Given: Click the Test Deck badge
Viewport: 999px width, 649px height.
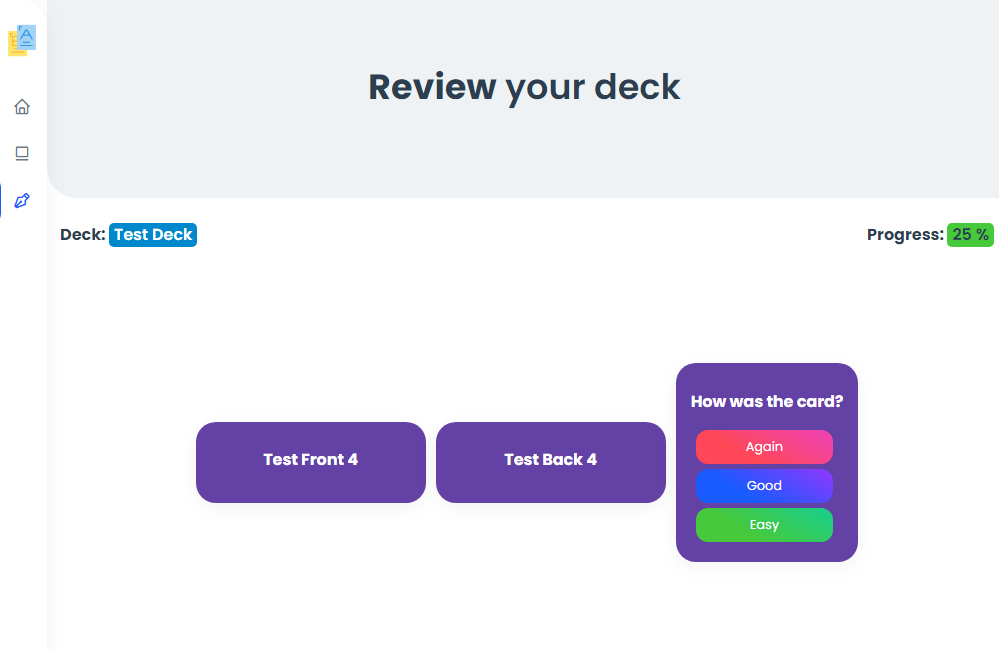Looking at the screenshot, I should tap(152, 234).
